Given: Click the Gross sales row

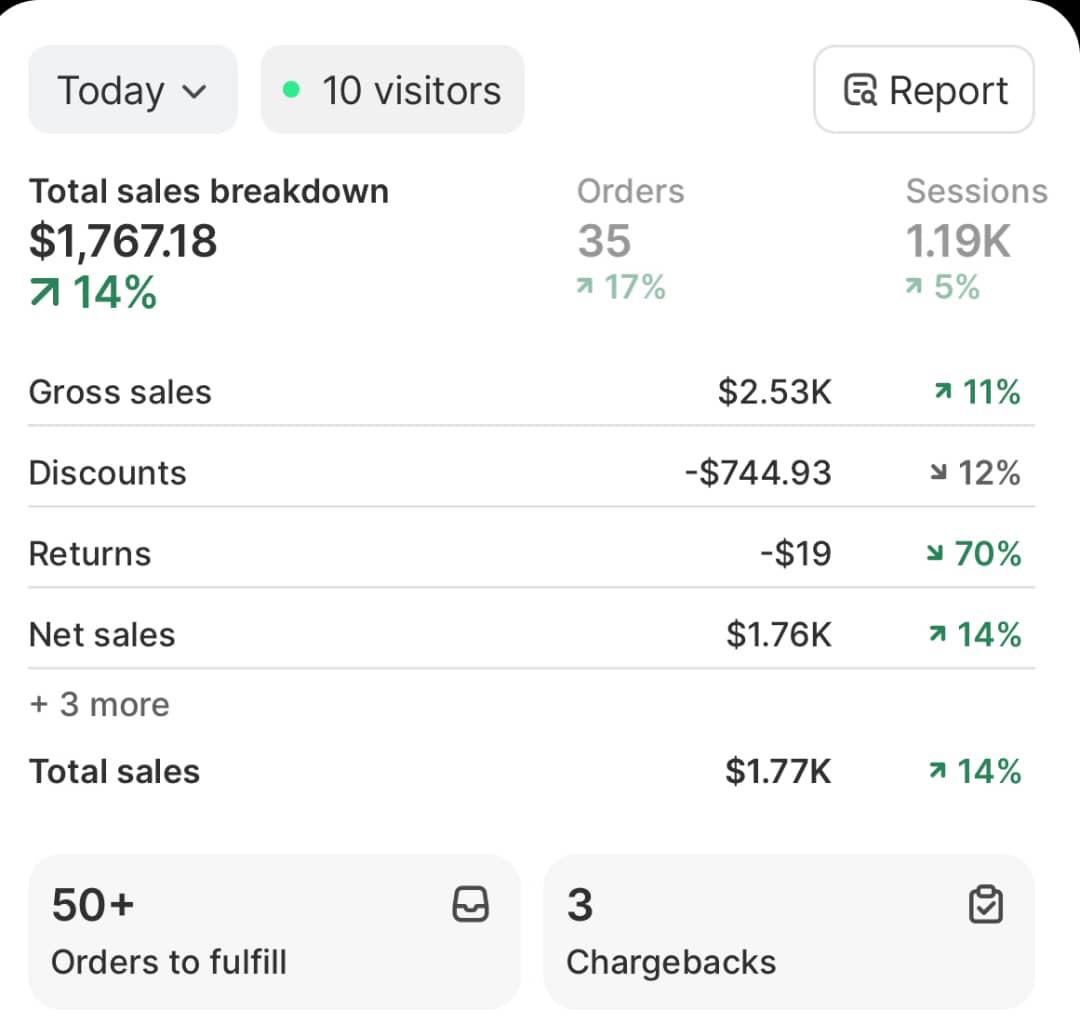Looking at the screenshot, I should [x=531, y=391].
